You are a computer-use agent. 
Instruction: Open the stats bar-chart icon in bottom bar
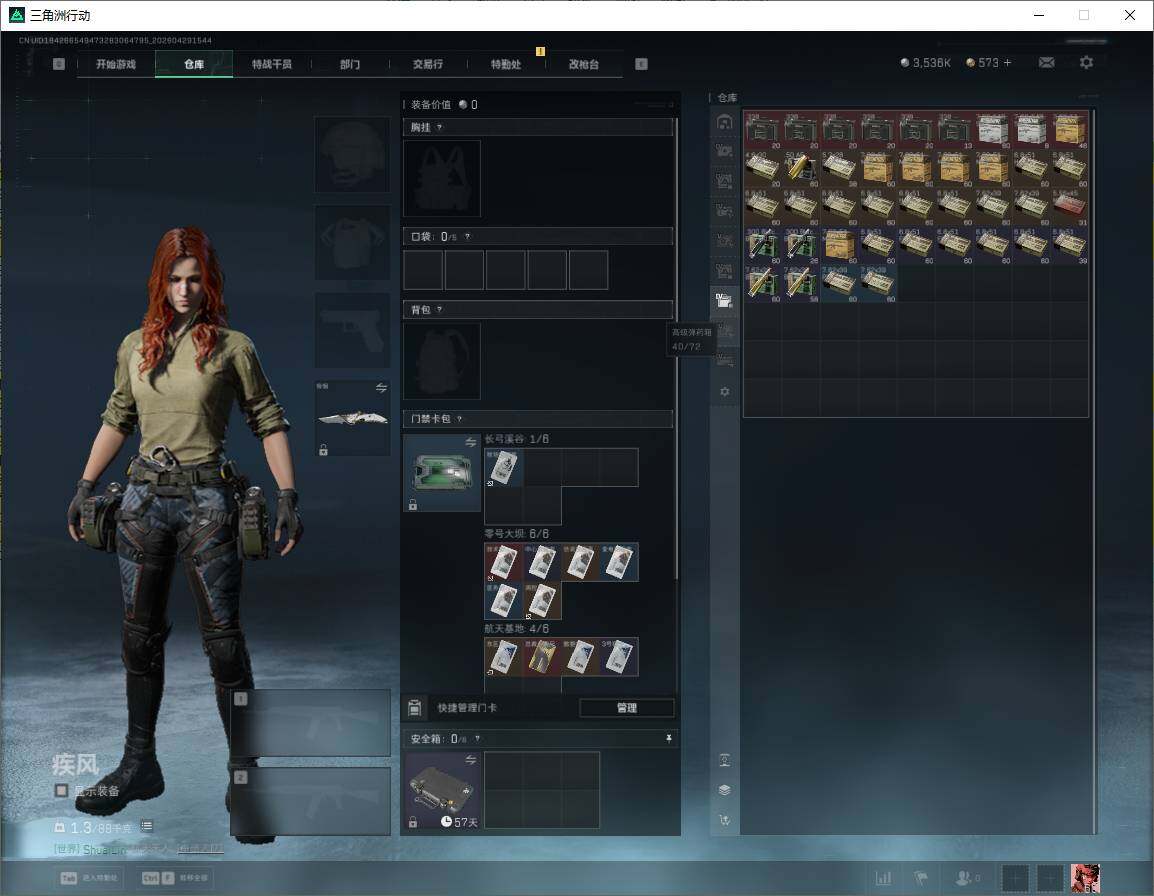pyautogui.click(x=883, y=878)
